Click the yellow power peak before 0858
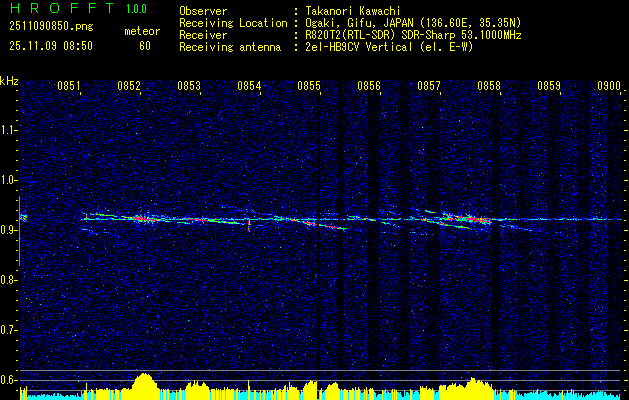 click(x=473, y=387)
